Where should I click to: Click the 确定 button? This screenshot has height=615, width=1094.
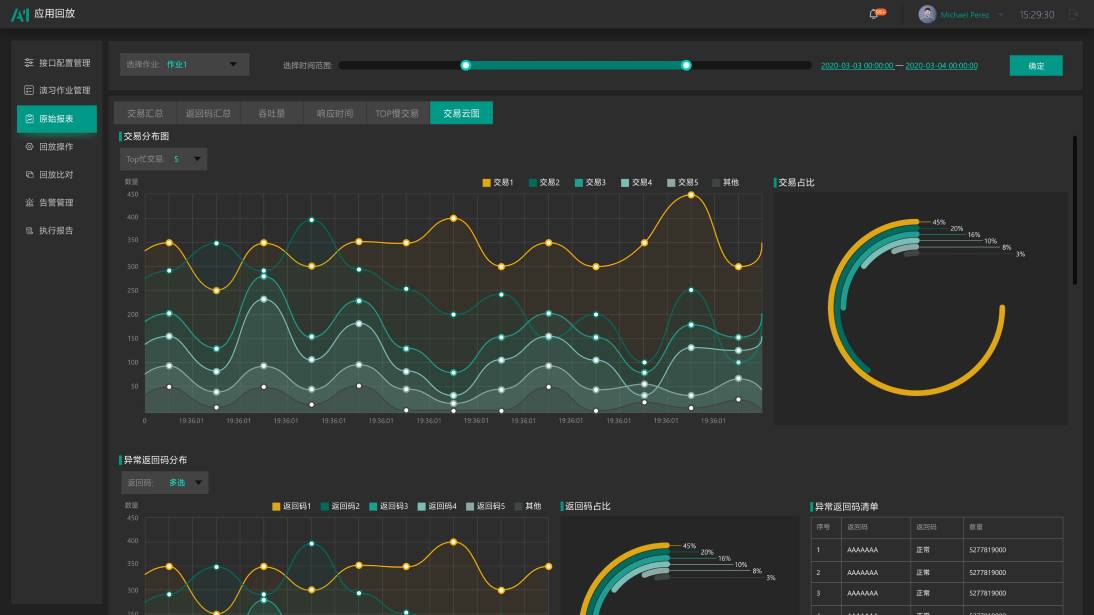[1036, 66]
